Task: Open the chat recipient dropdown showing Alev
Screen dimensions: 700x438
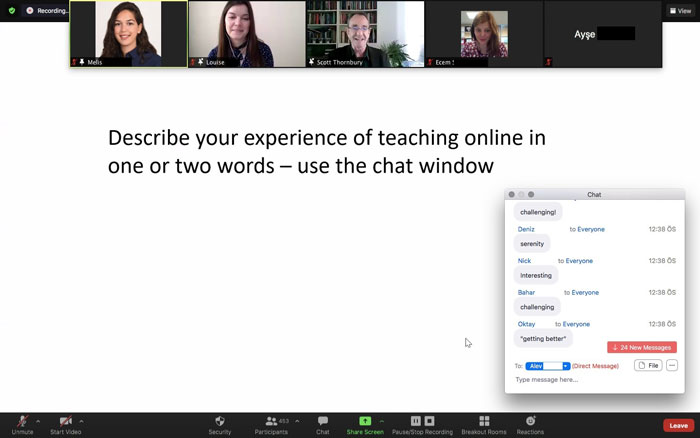Action: click(x=547, y=366)
